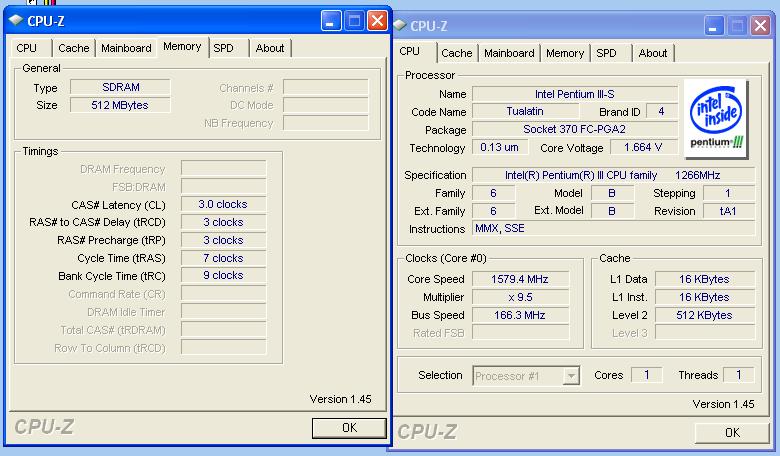Click the Specification field showing 1266MHz
Image resolution: width=780 pixels, height=456 pixels.
tap(613, 175)
